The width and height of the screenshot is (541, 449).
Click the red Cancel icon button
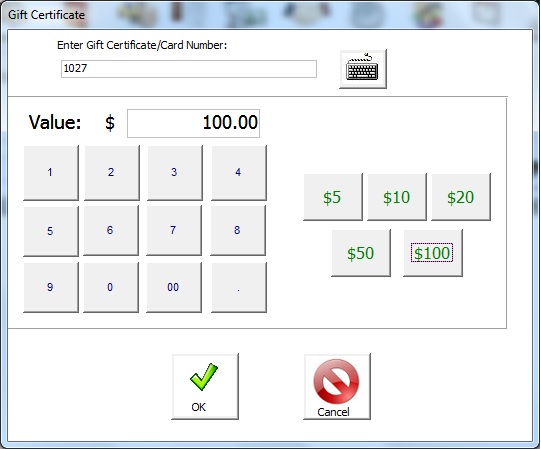coord(337,387)
